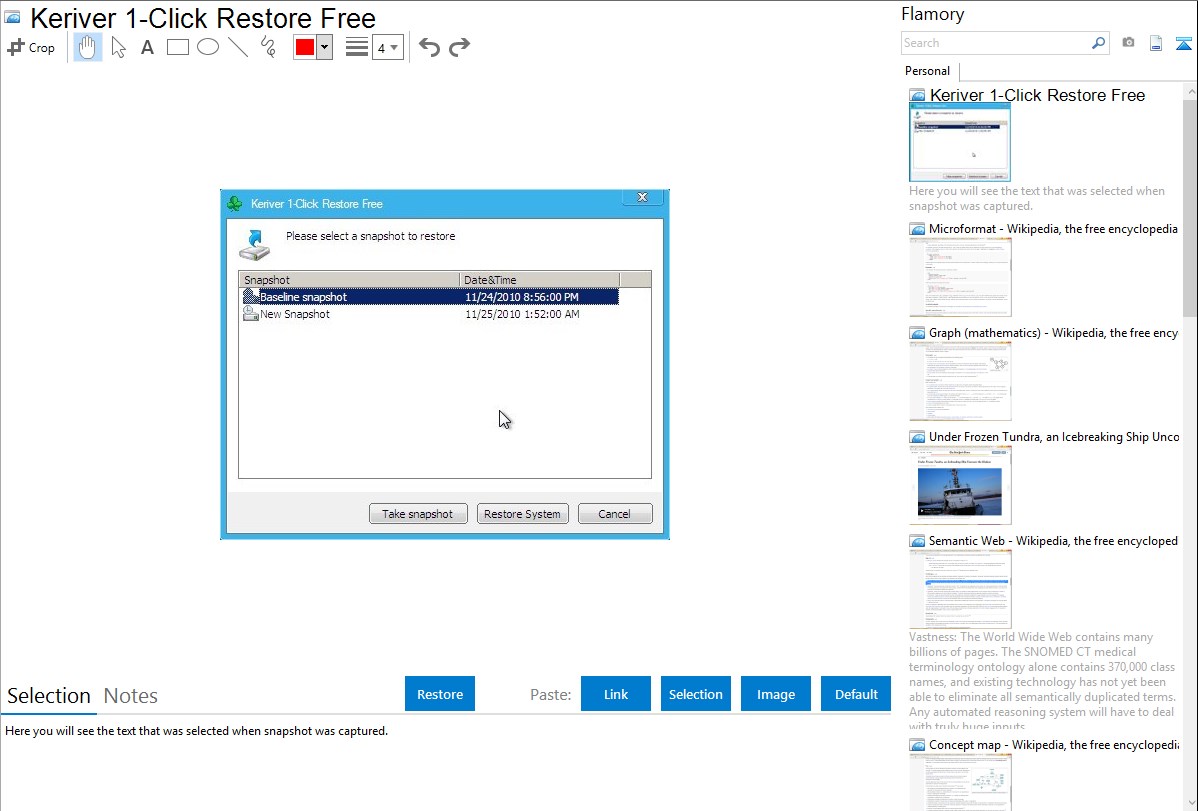Pick the freehand scribble tool
The image size is (1198, 811).
(268, 47)
